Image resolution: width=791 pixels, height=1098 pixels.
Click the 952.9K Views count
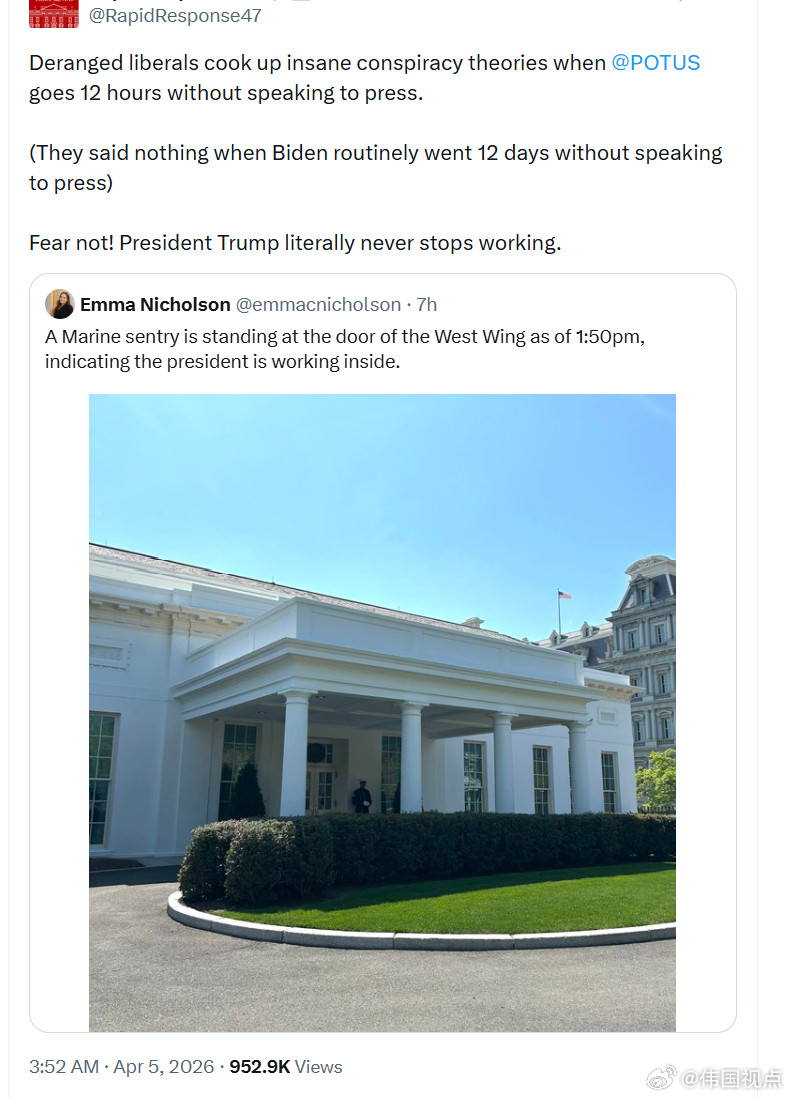pos(286,1067)
